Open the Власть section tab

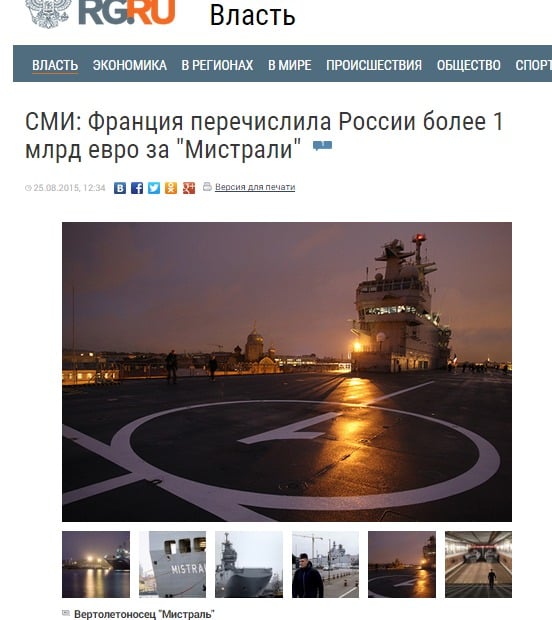coord(55,65)
